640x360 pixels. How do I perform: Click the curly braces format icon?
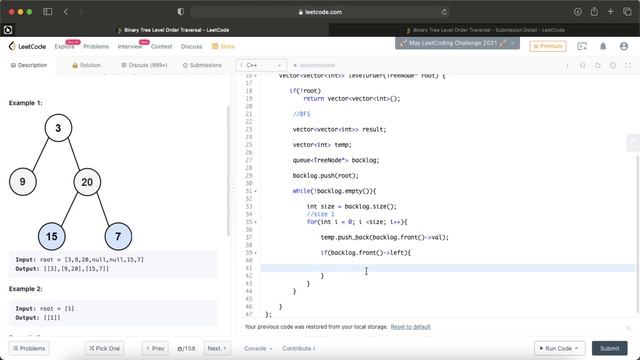click(x=582, y=65)
